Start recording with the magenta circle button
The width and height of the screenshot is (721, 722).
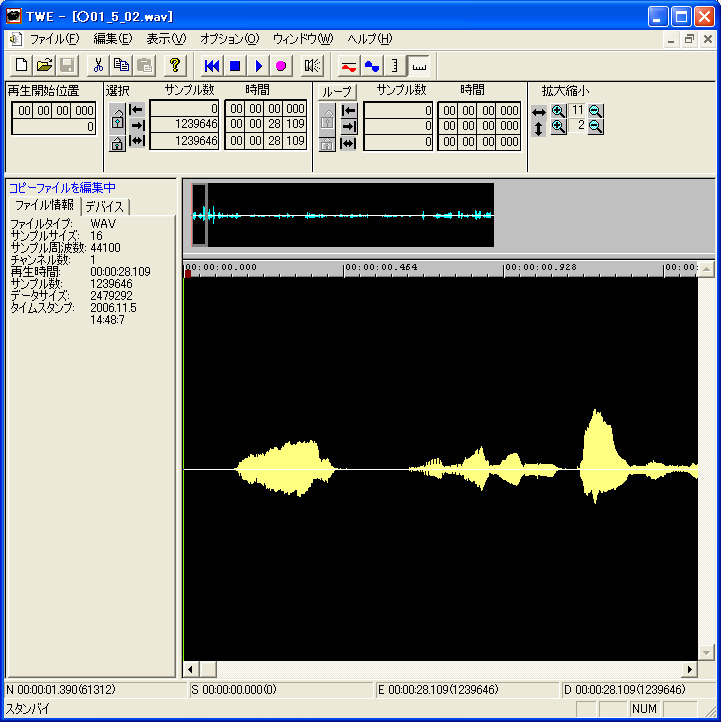281,66
